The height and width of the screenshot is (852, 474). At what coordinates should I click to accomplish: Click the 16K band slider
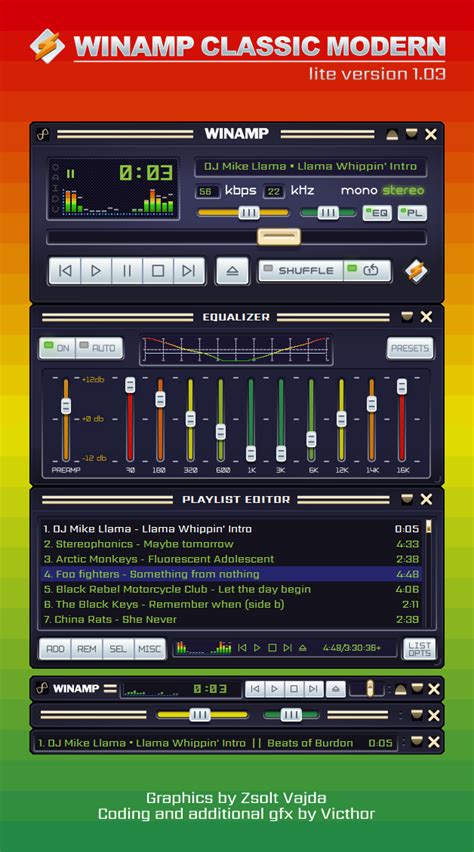pyautogui.click(x=402, y=419)
